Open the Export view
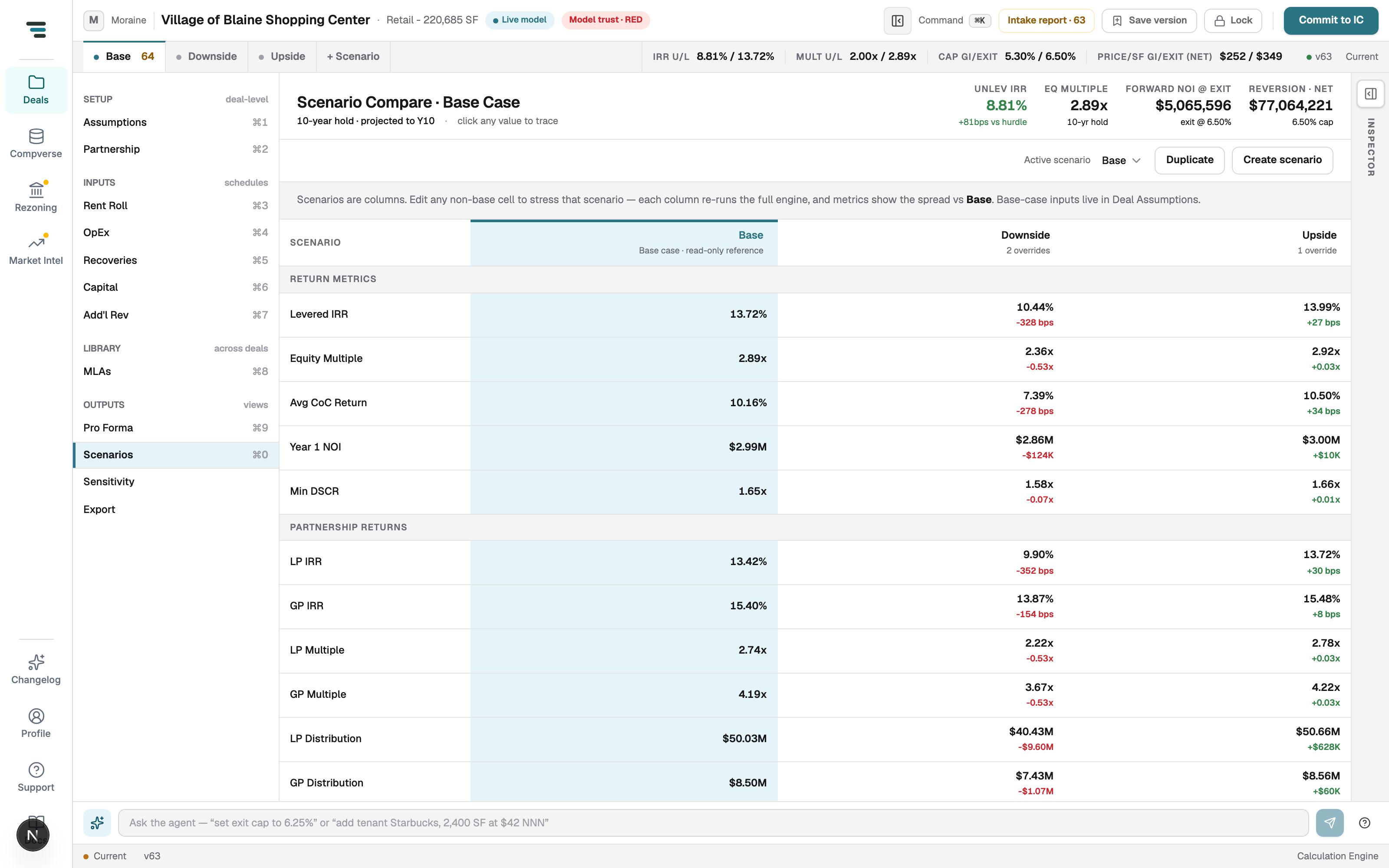Viewport: 1389px width, 868px height. click(176, 509)
